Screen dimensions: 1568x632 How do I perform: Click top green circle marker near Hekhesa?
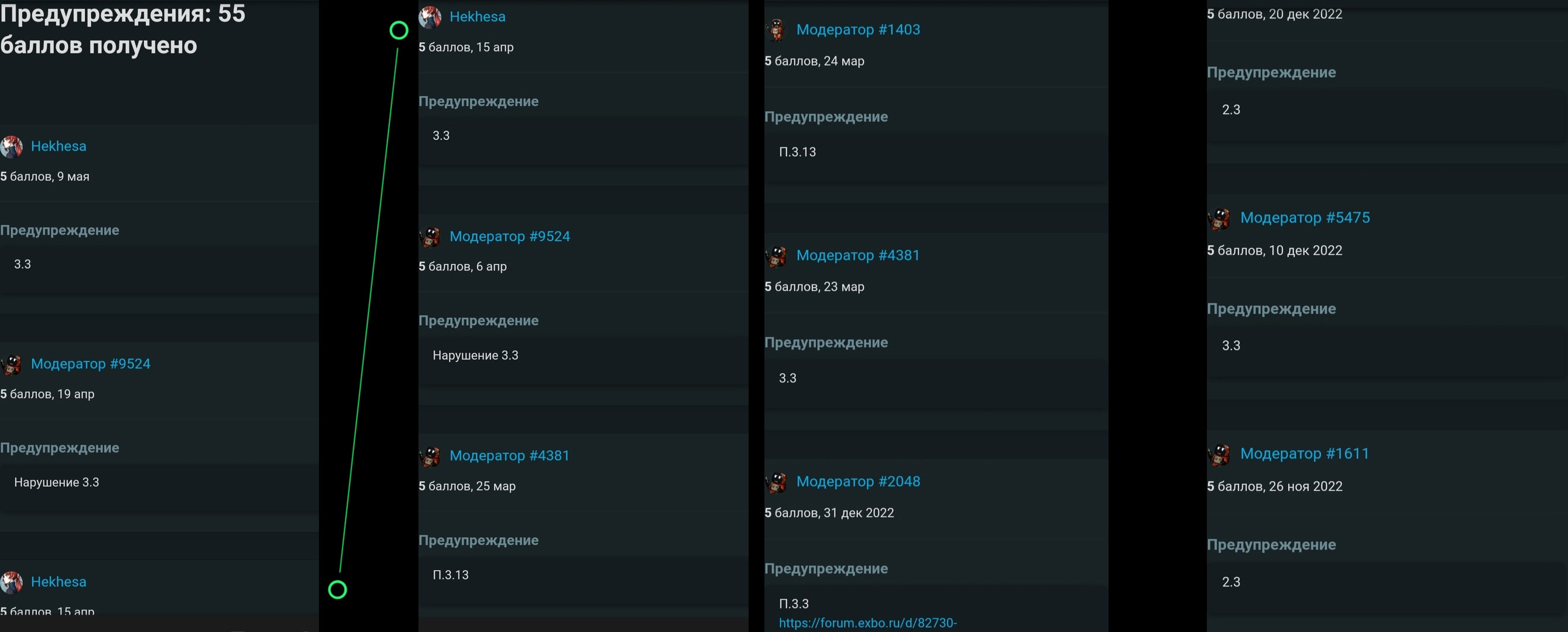click(x=399, y=30)
